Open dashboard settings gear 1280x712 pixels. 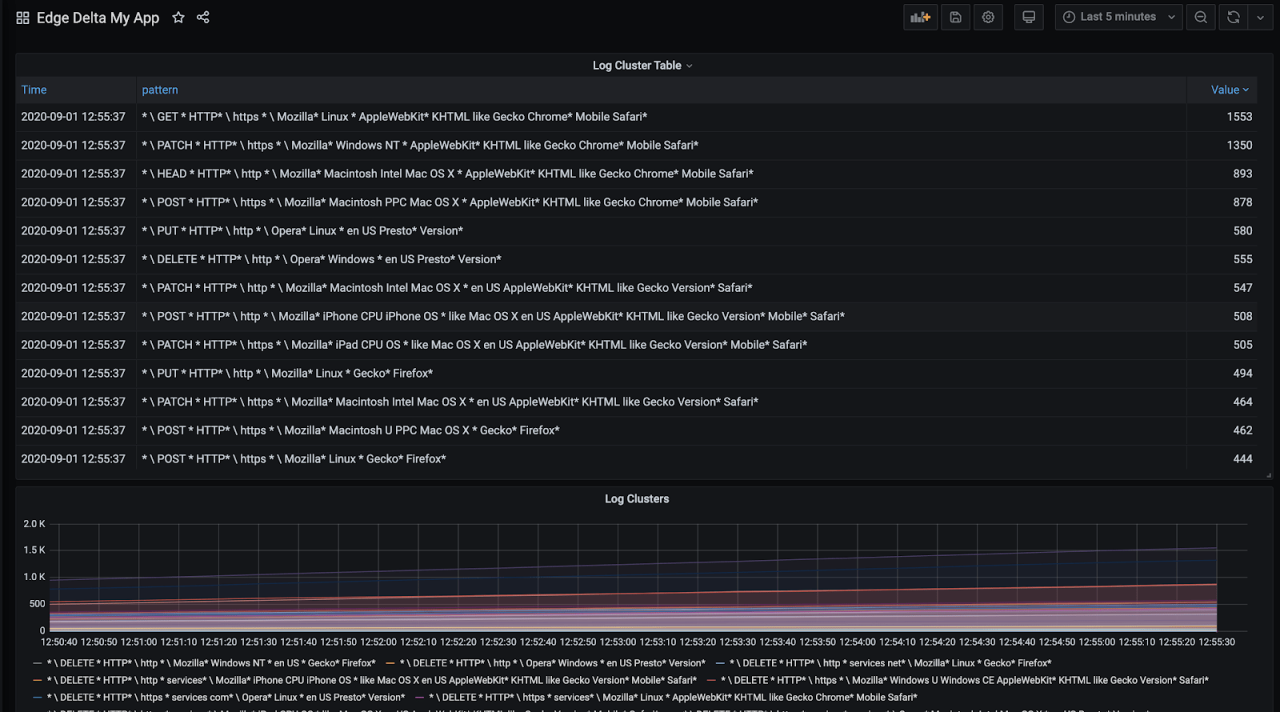pyautogui.click(x=988, y=17)
